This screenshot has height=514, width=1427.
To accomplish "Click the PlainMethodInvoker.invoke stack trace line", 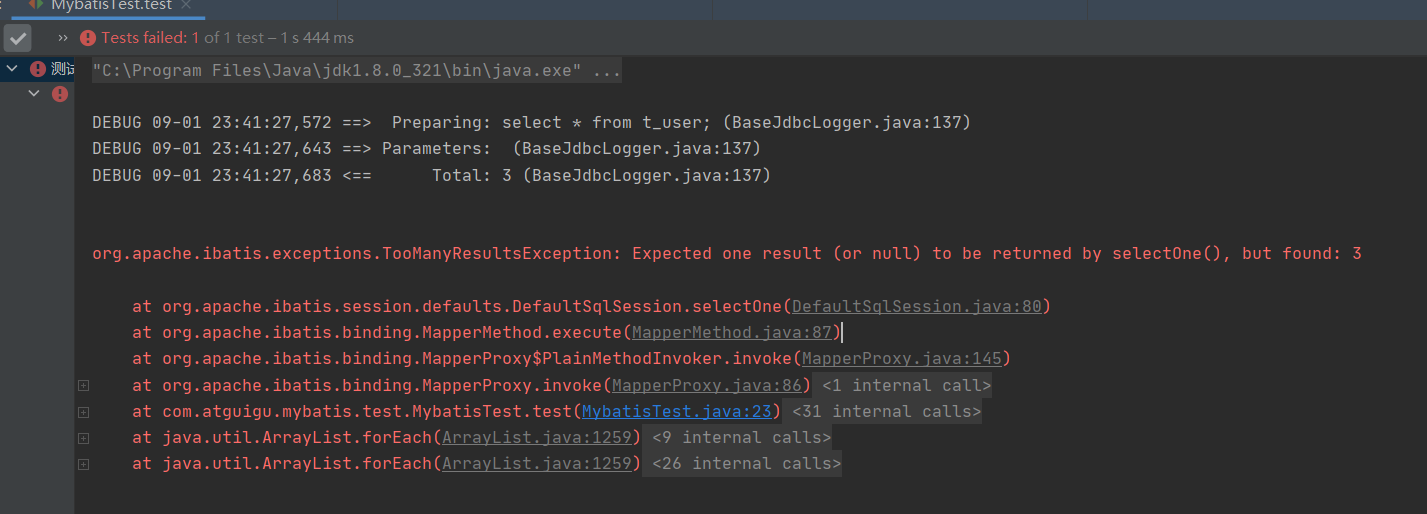I will tap(572, 359).
